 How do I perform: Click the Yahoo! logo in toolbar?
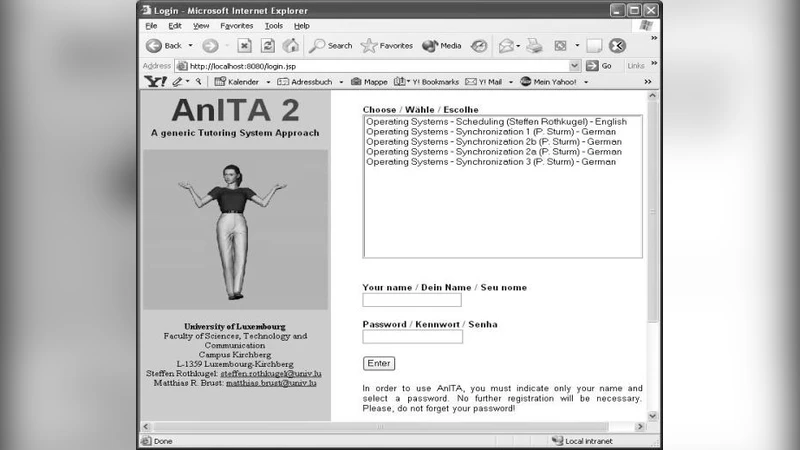[155, 82]
